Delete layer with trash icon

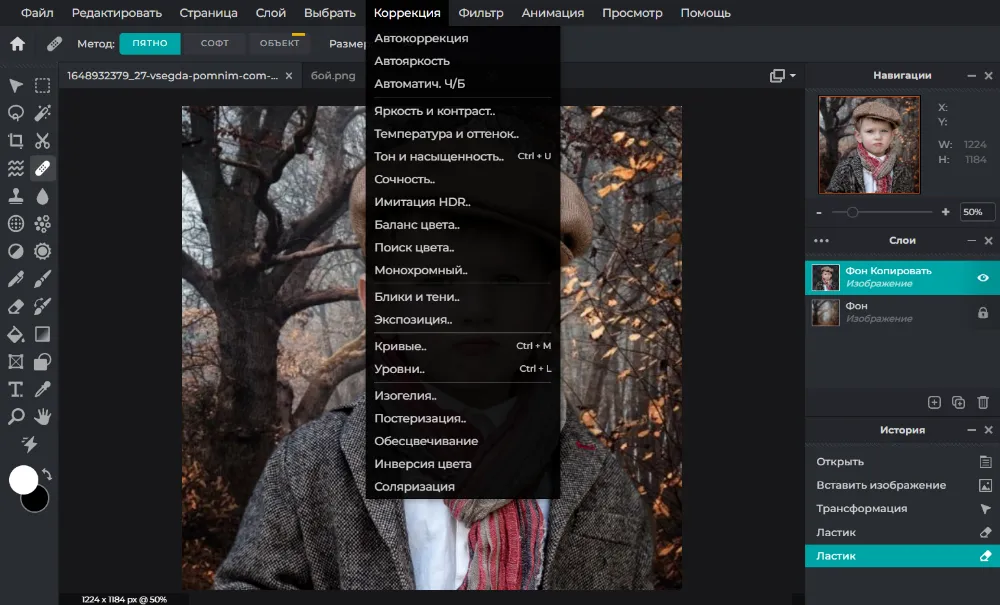pos(983,402)
